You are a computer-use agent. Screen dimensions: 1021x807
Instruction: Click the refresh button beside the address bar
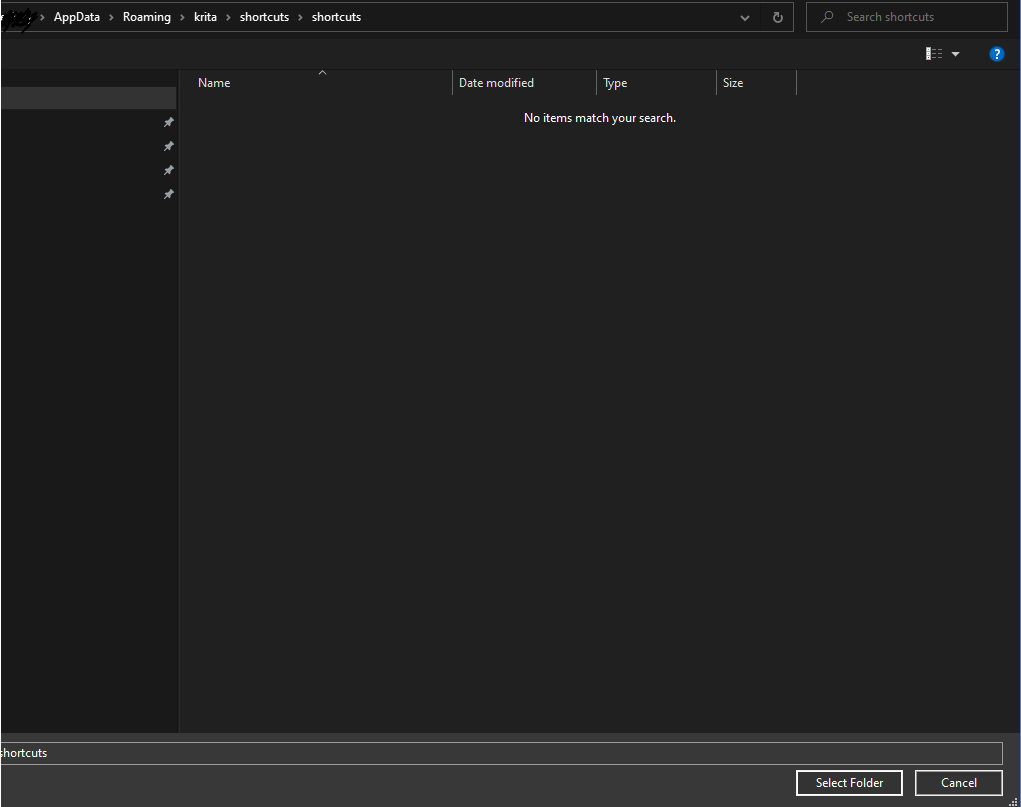pos(777,17)
